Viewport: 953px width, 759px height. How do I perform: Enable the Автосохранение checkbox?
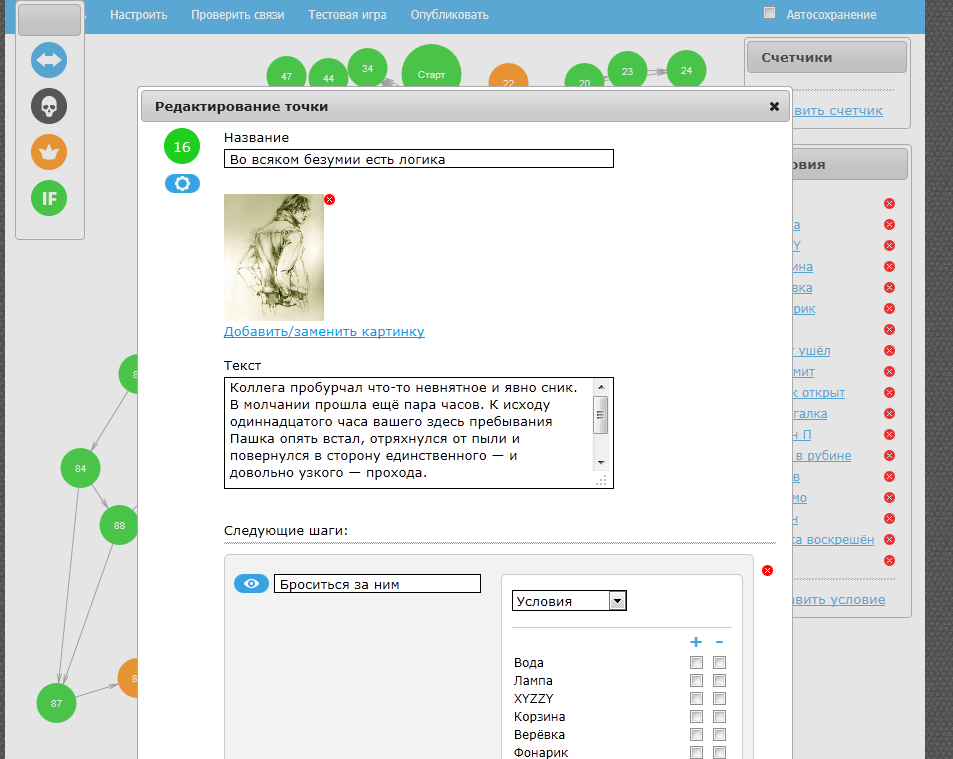click(x=769, y=13)
